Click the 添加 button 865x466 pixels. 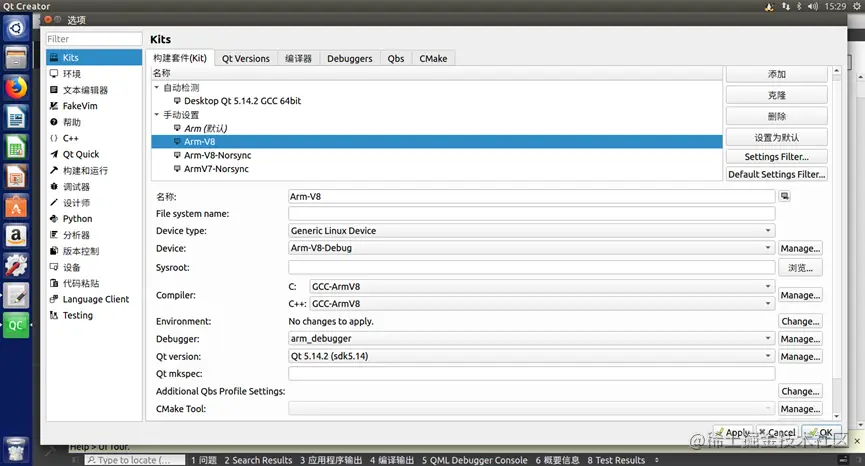point(776,74)
